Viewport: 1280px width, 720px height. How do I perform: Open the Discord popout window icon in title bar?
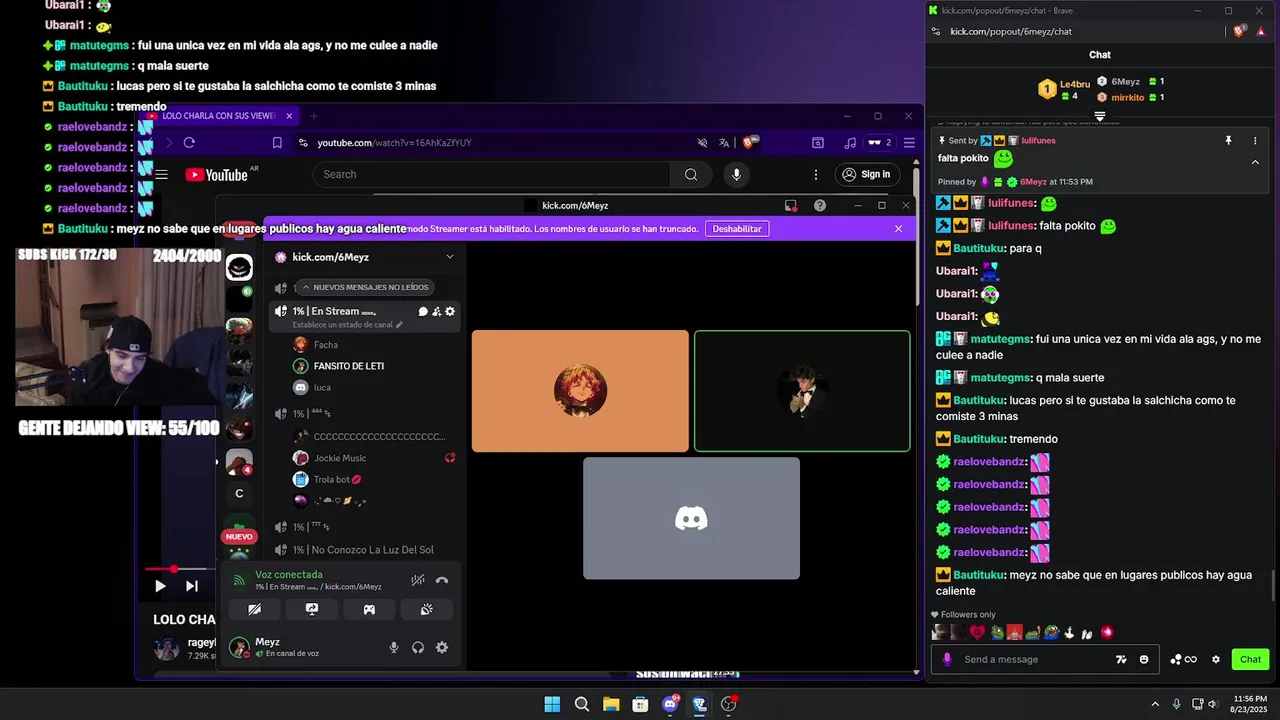[x=791, y=205]
